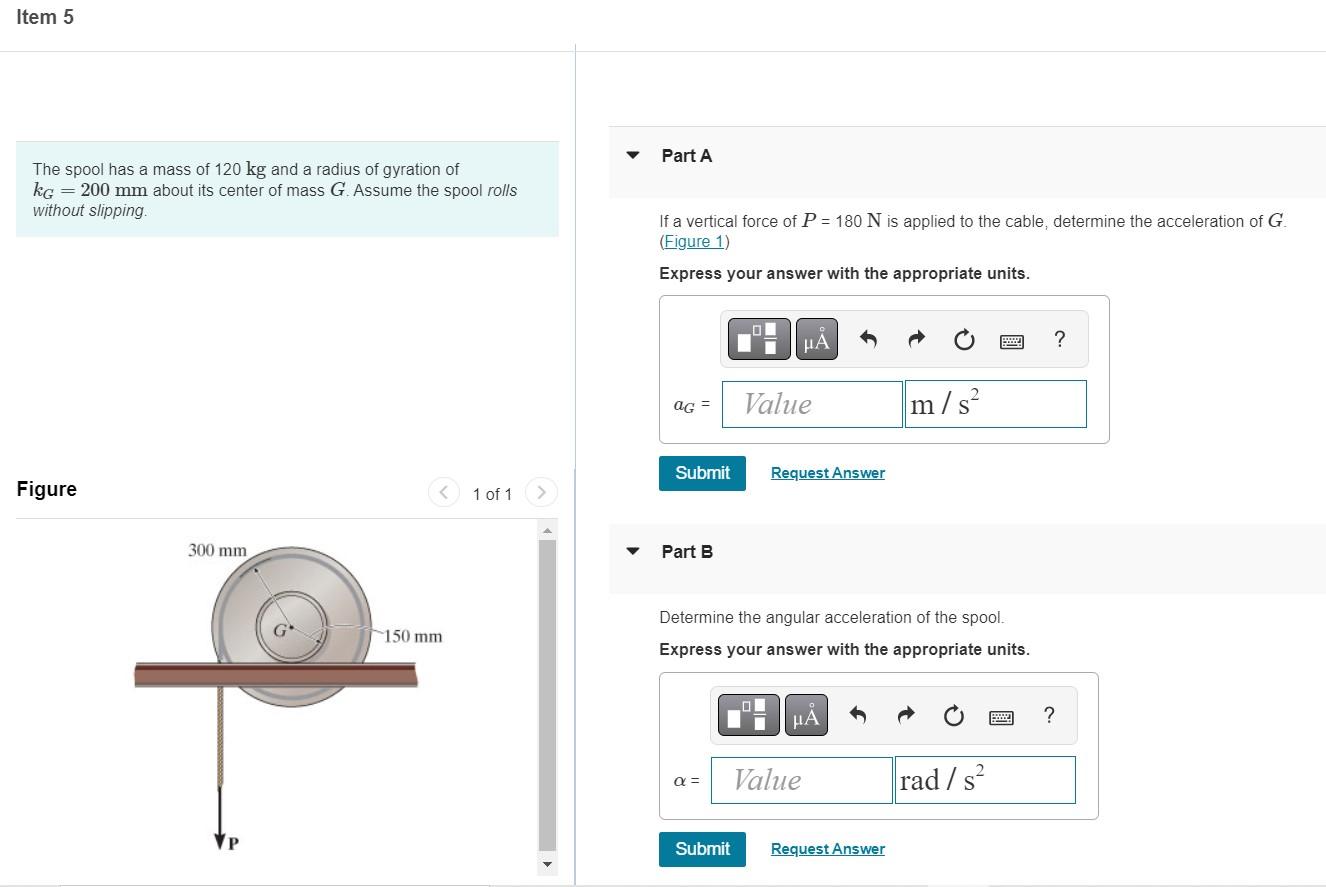This screenshot has height=887, width=1326.
Task: Click the figure scrollbar down arrow
Action: coord(547,864)
